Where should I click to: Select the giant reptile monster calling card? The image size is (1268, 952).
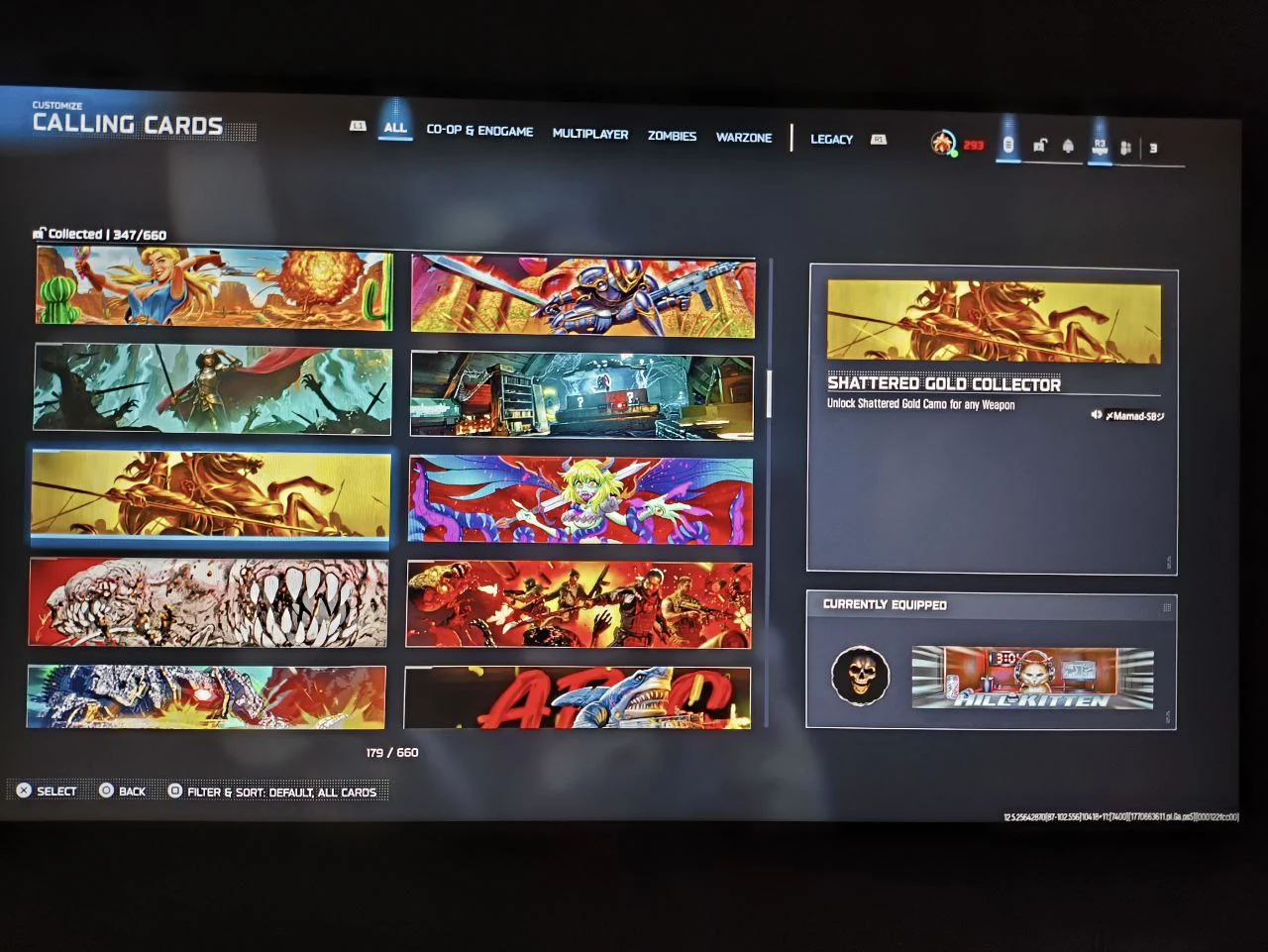206,695
